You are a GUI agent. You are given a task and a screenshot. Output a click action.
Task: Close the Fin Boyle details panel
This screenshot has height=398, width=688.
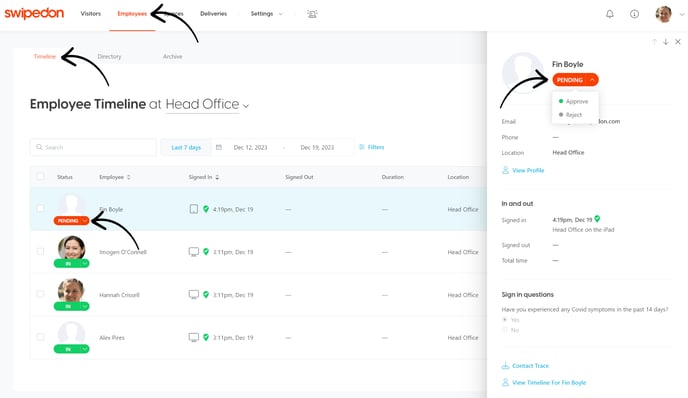(x=677, y=42)
